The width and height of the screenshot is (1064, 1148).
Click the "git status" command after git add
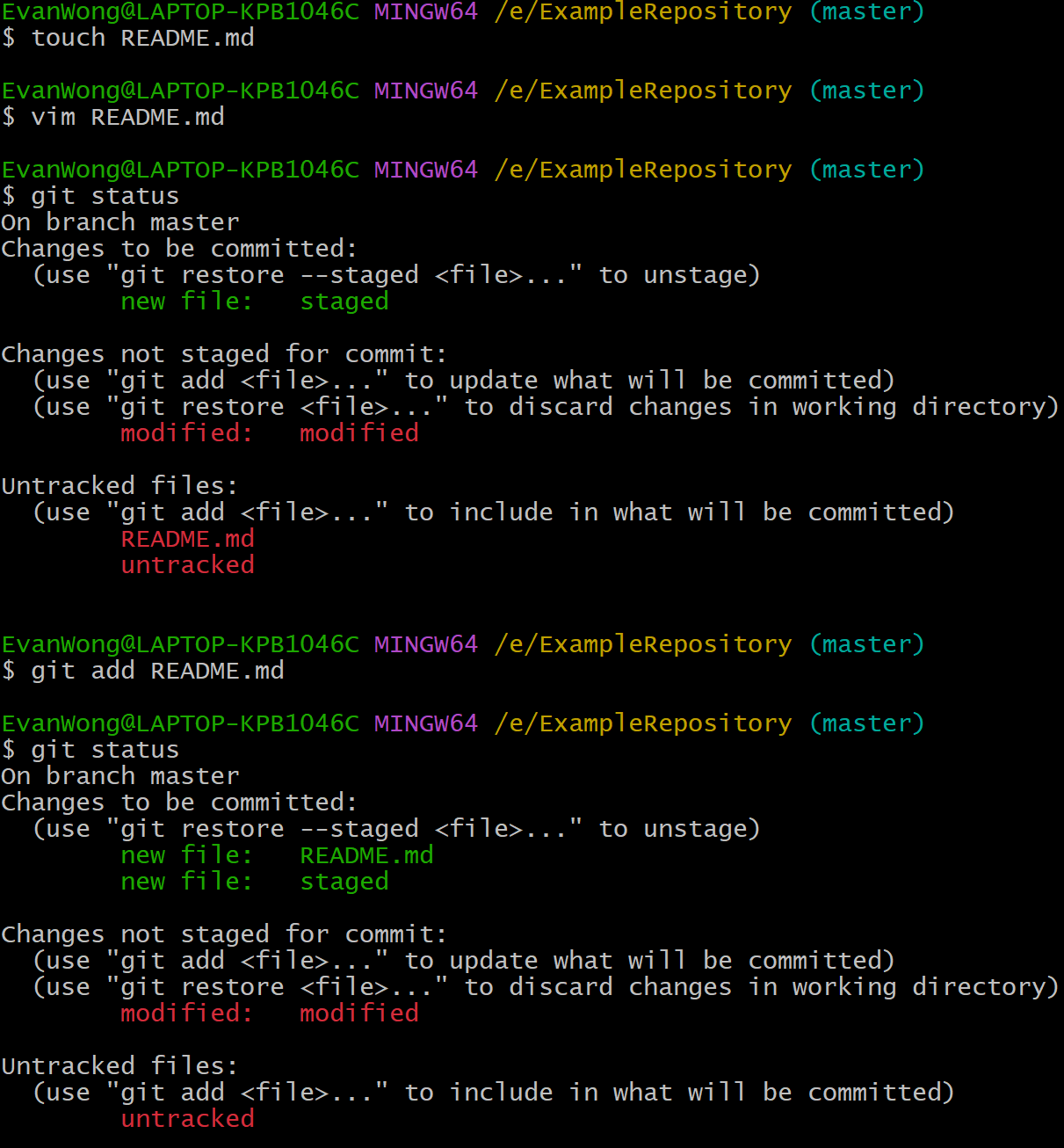pyautogui.click(x=105, y=751)
